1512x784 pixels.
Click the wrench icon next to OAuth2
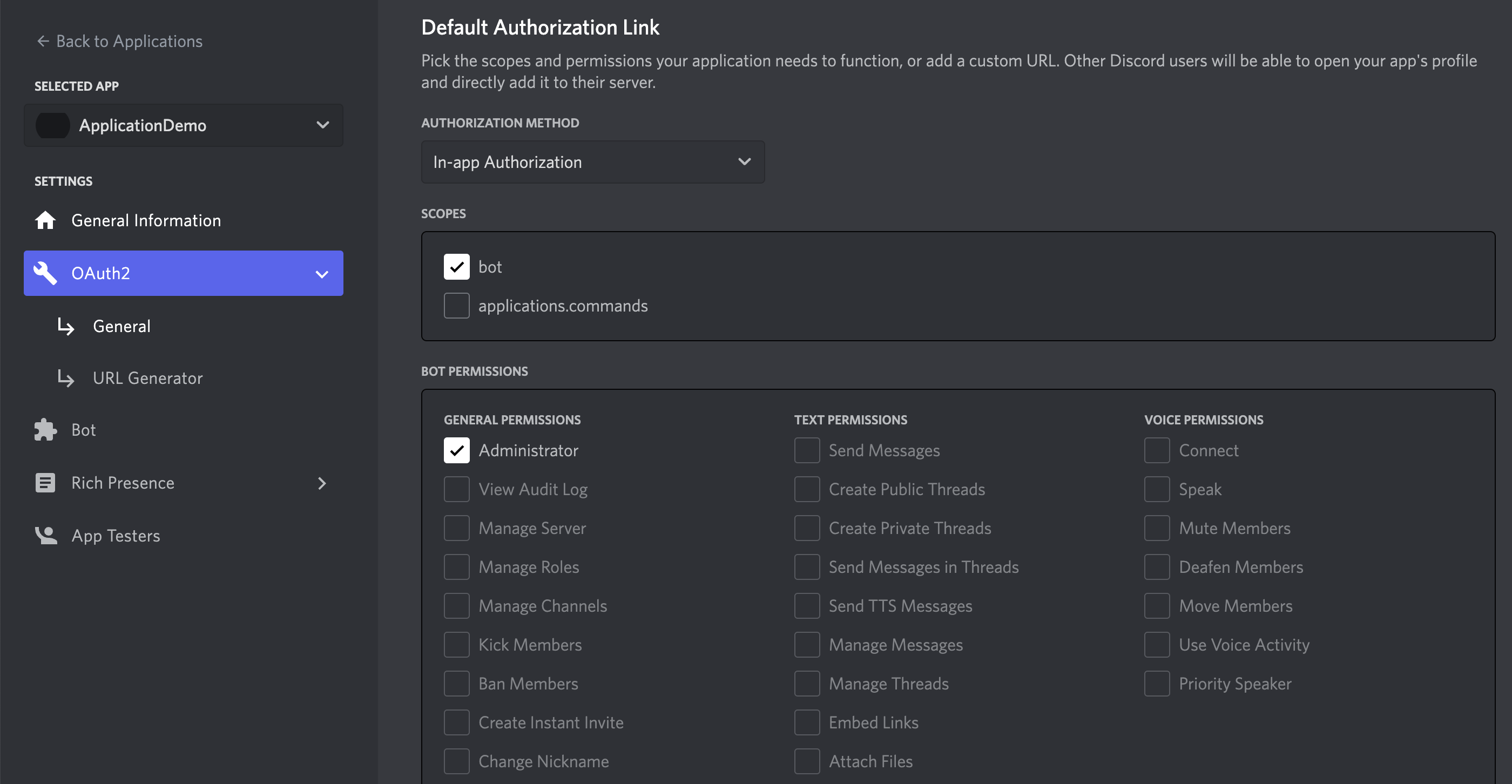[x=45, y=273]
